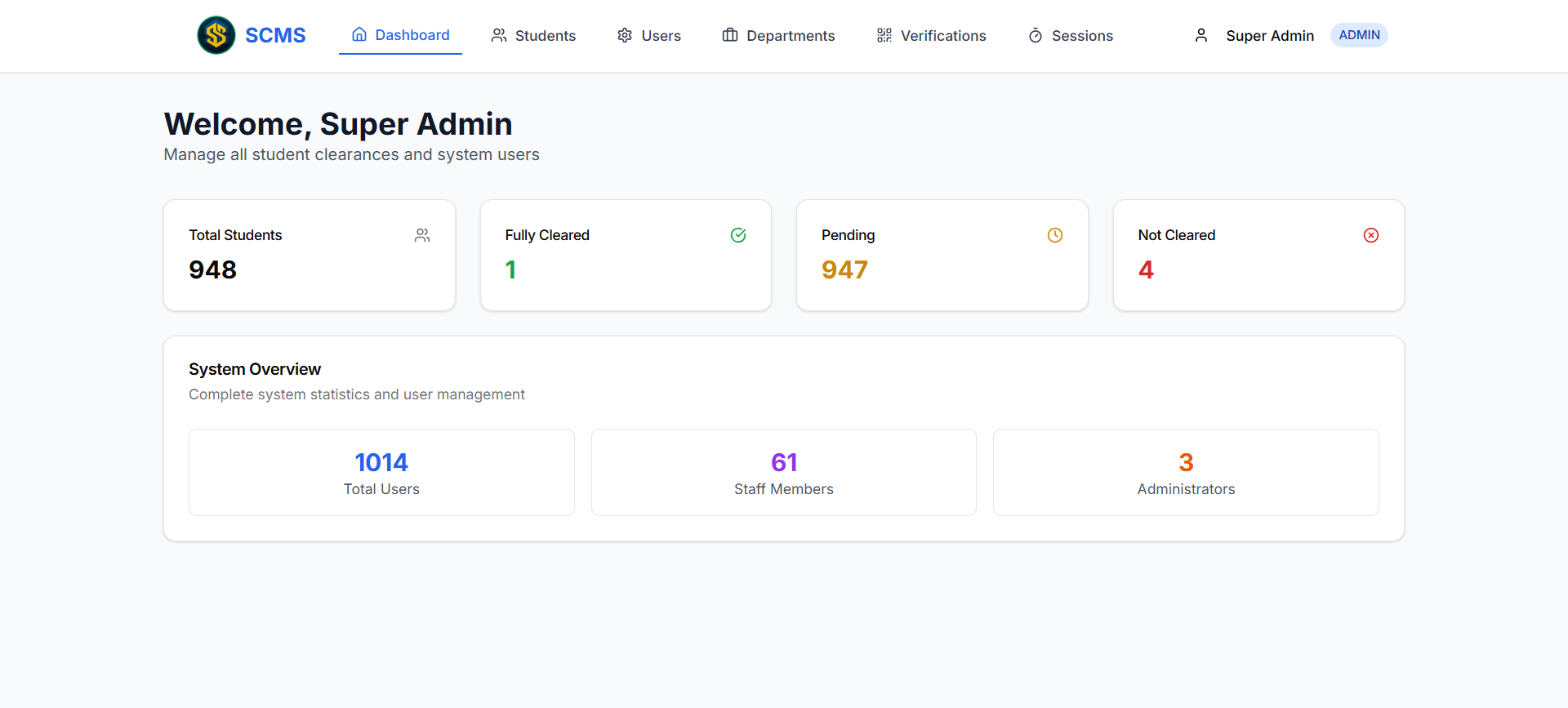Click the user profile icon near Super Admin

[1201, 35]
